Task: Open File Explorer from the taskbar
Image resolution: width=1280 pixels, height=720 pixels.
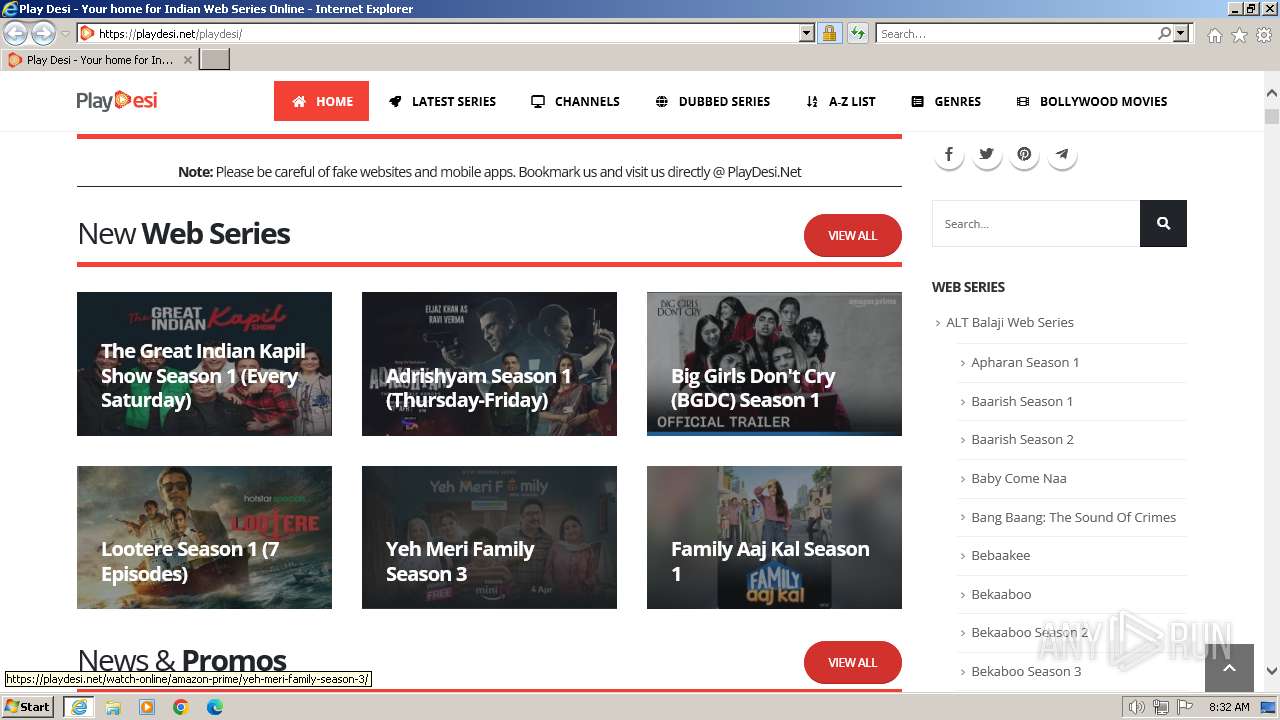Action: [113, 707]
